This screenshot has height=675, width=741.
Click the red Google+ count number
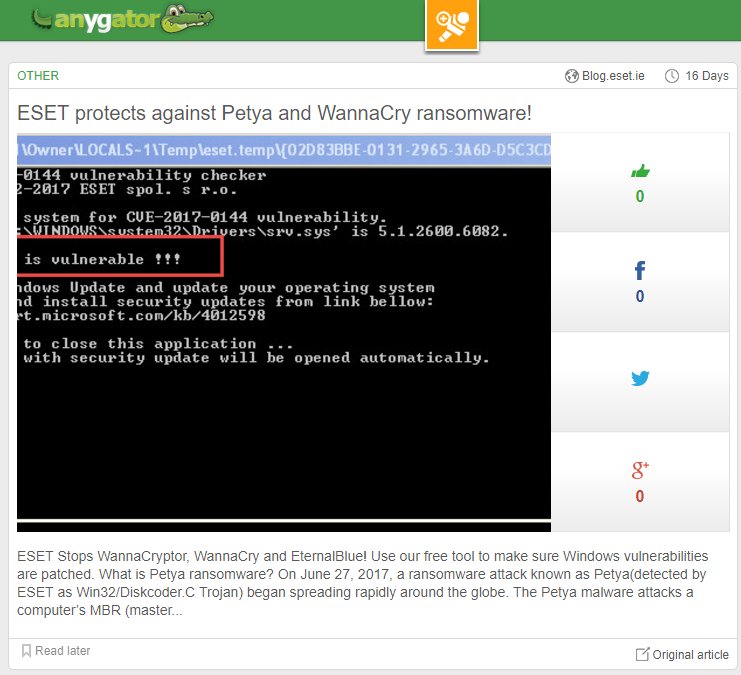pyautogui.click(x=640, y=496)
